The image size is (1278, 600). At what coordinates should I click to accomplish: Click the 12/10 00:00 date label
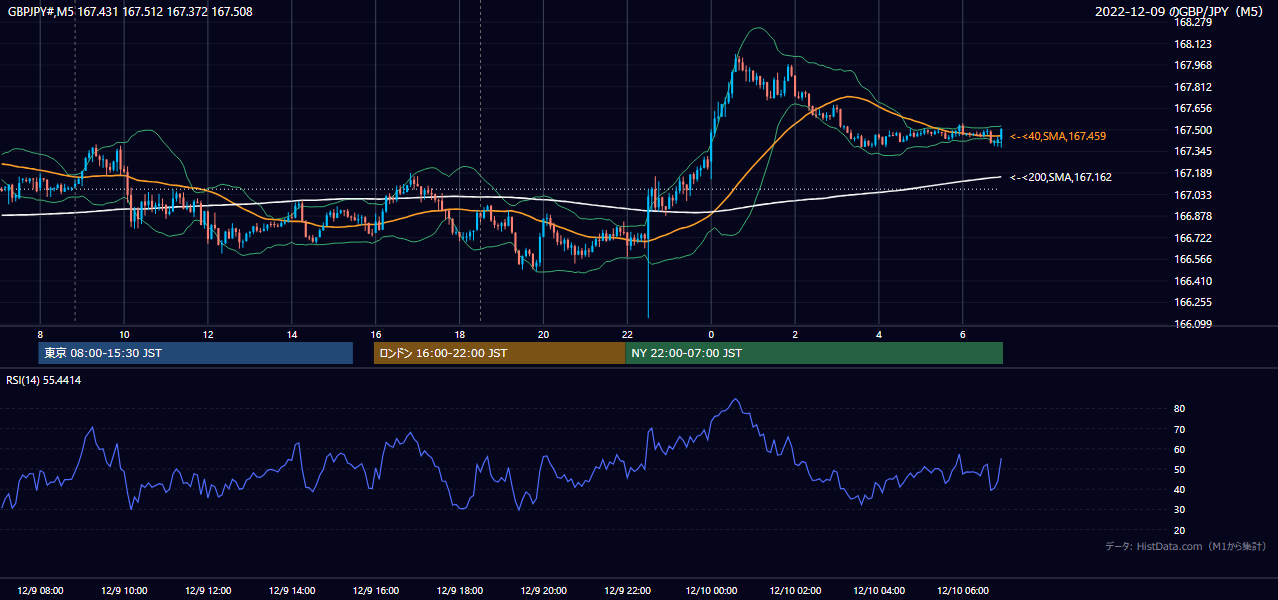tap(711, 591)
